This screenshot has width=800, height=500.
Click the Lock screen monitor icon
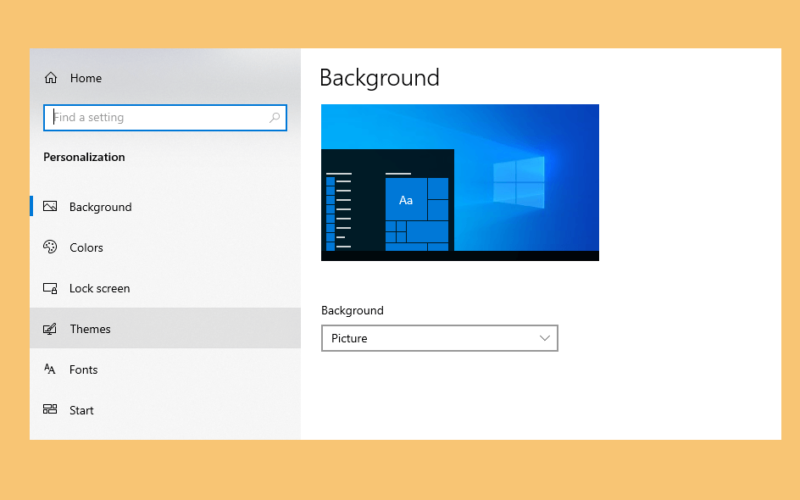tap(50, 288)
